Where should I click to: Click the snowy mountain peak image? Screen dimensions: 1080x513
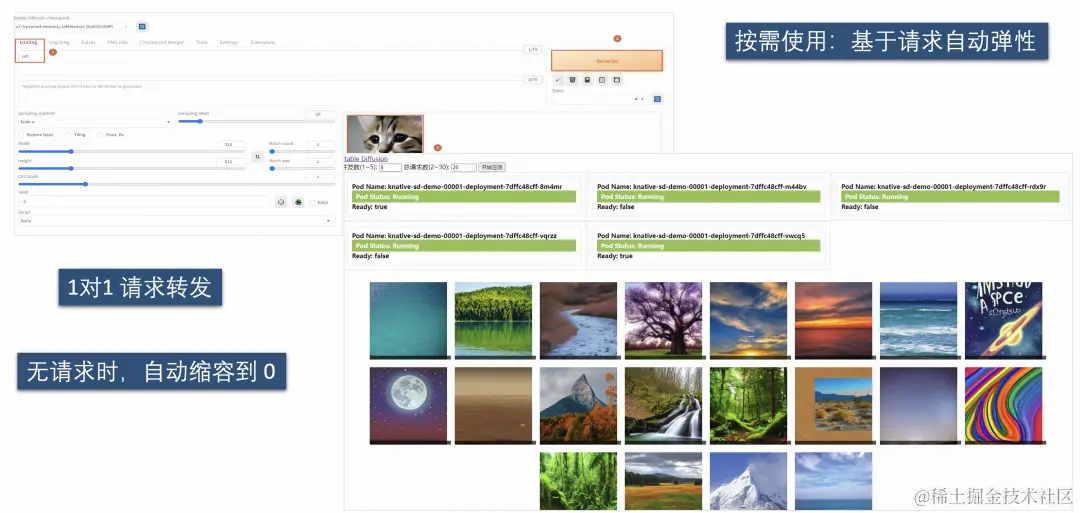point(748,481)
